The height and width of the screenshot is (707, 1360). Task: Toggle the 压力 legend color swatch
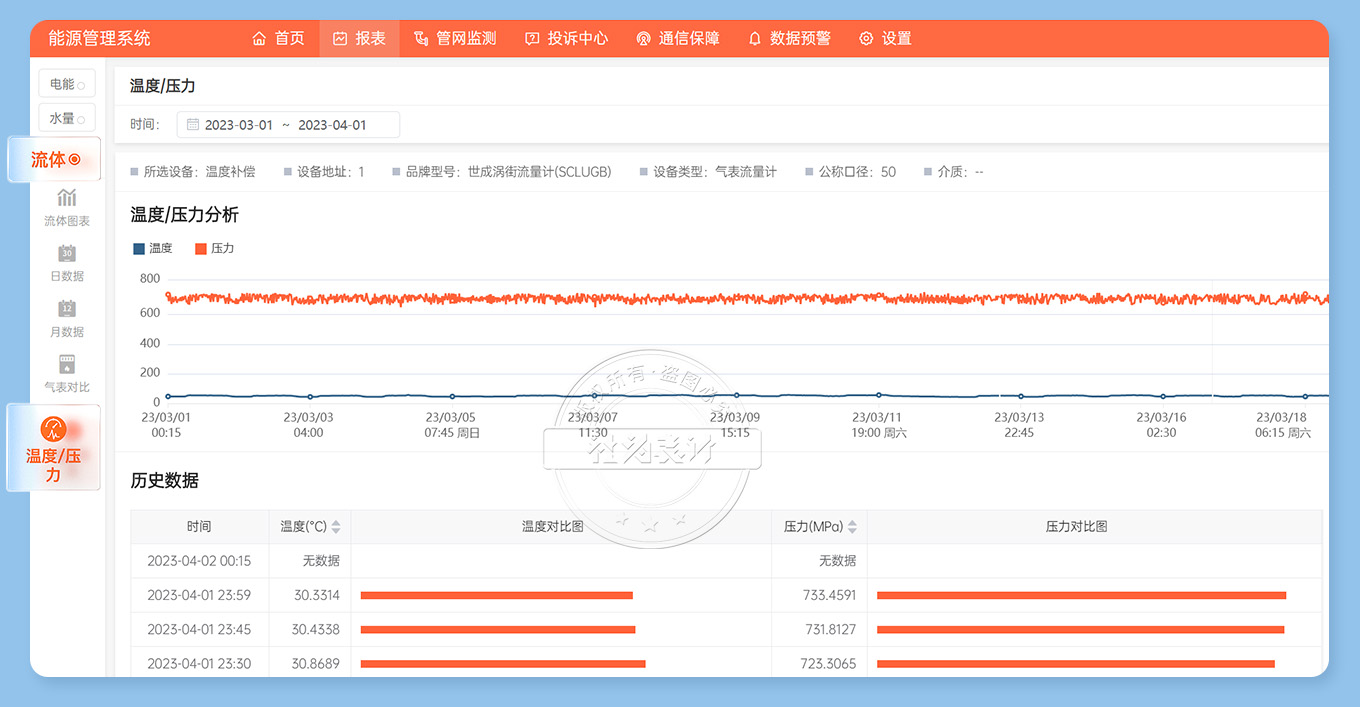(x=200, y=249)
